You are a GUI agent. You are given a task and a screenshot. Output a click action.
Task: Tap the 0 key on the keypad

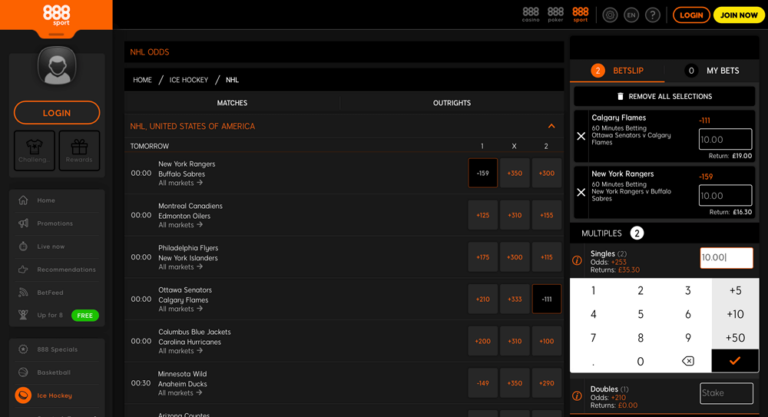(640, 361)
